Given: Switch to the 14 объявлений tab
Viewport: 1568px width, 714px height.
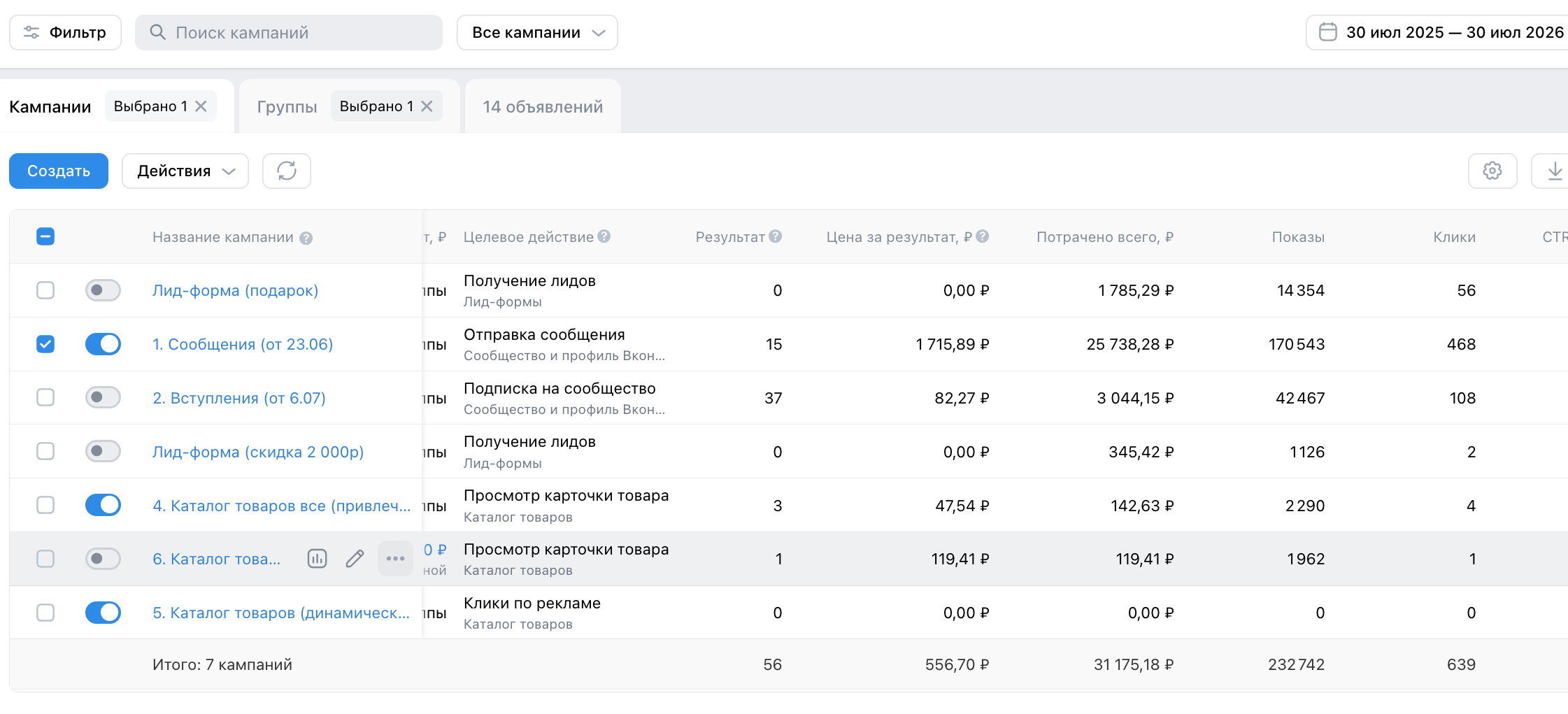Looking at the screenshot, I should (543, 106).
